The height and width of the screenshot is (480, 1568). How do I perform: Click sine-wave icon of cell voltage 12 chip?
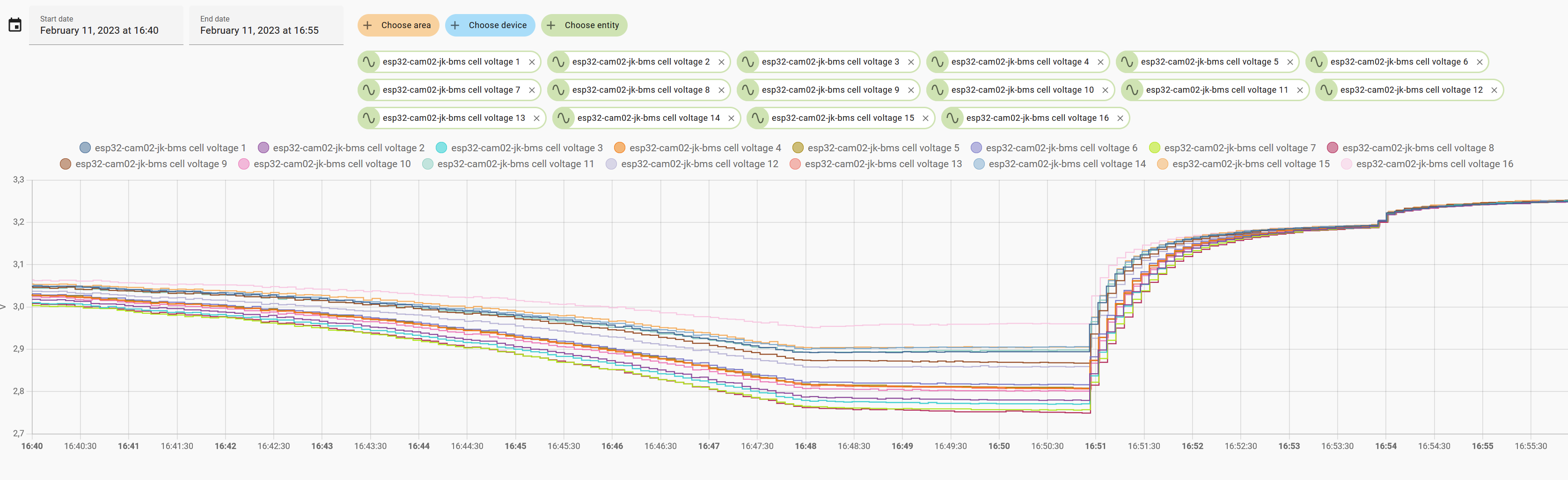click(x=1326, y=90)
